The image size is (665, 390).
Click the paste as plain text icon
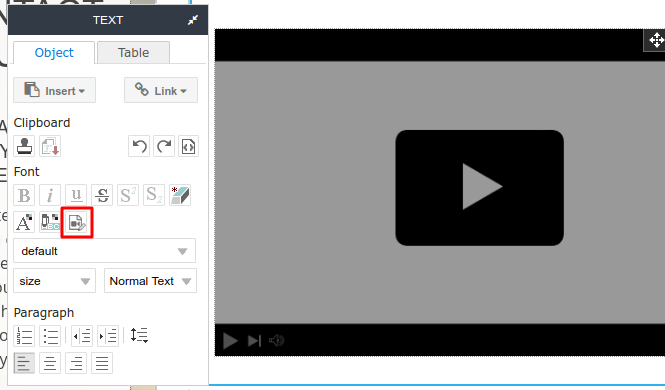[x=50, y=146]
